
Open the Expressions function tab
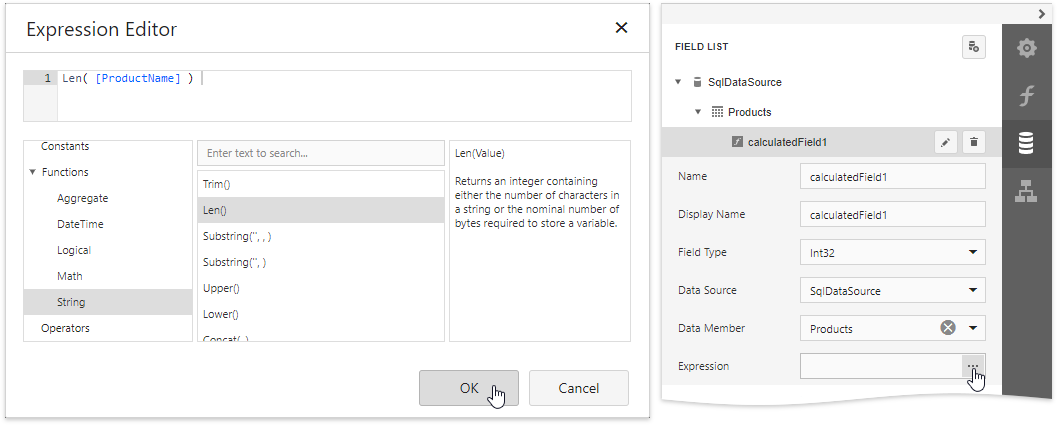[x=1026, y=96]
